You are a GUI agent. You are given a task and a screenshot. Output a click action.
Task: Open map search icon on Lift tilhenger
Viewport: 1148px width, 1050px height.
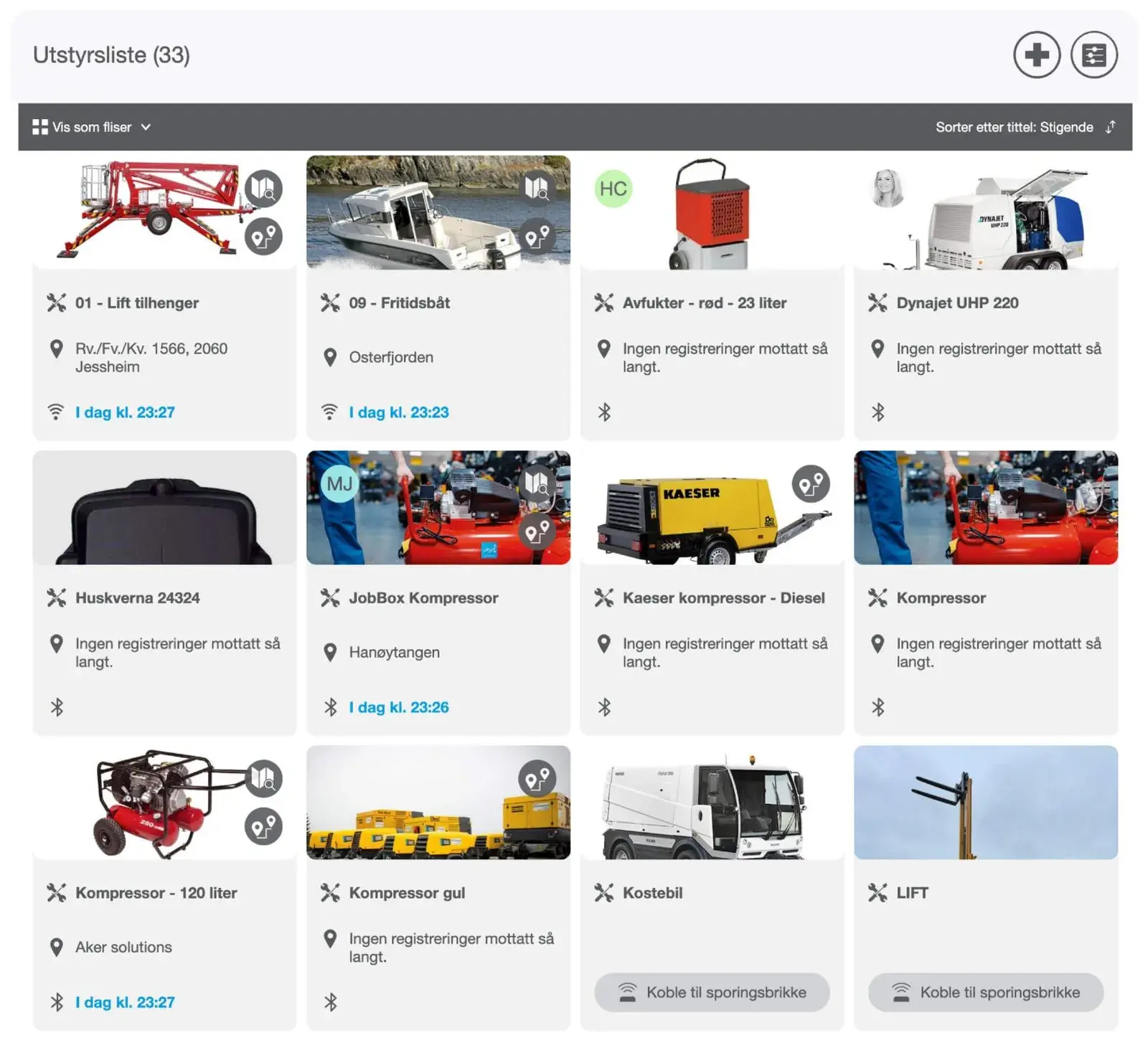pyautogui.click(x=263, y=189)
